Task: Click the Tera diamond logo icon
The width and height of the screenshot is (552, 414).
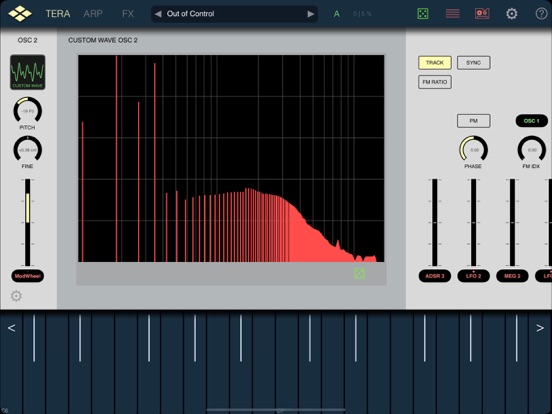Action: point(20,13)
